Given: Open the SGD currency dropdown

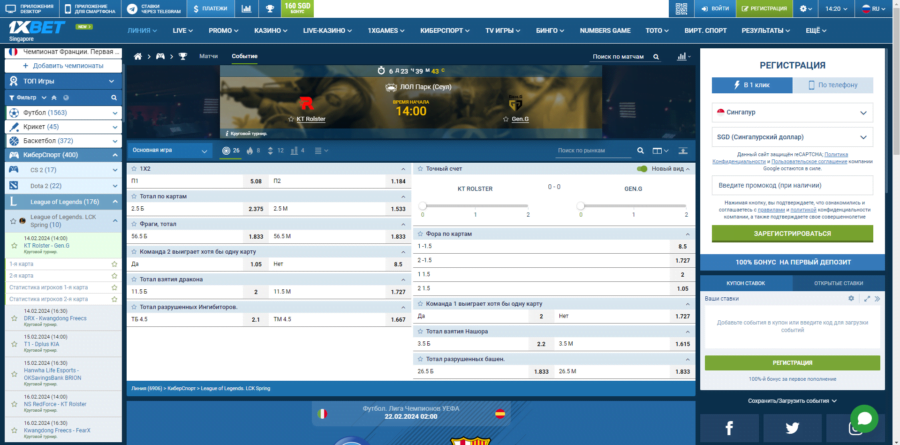Looking at the screenshot, I should (792, 140).
